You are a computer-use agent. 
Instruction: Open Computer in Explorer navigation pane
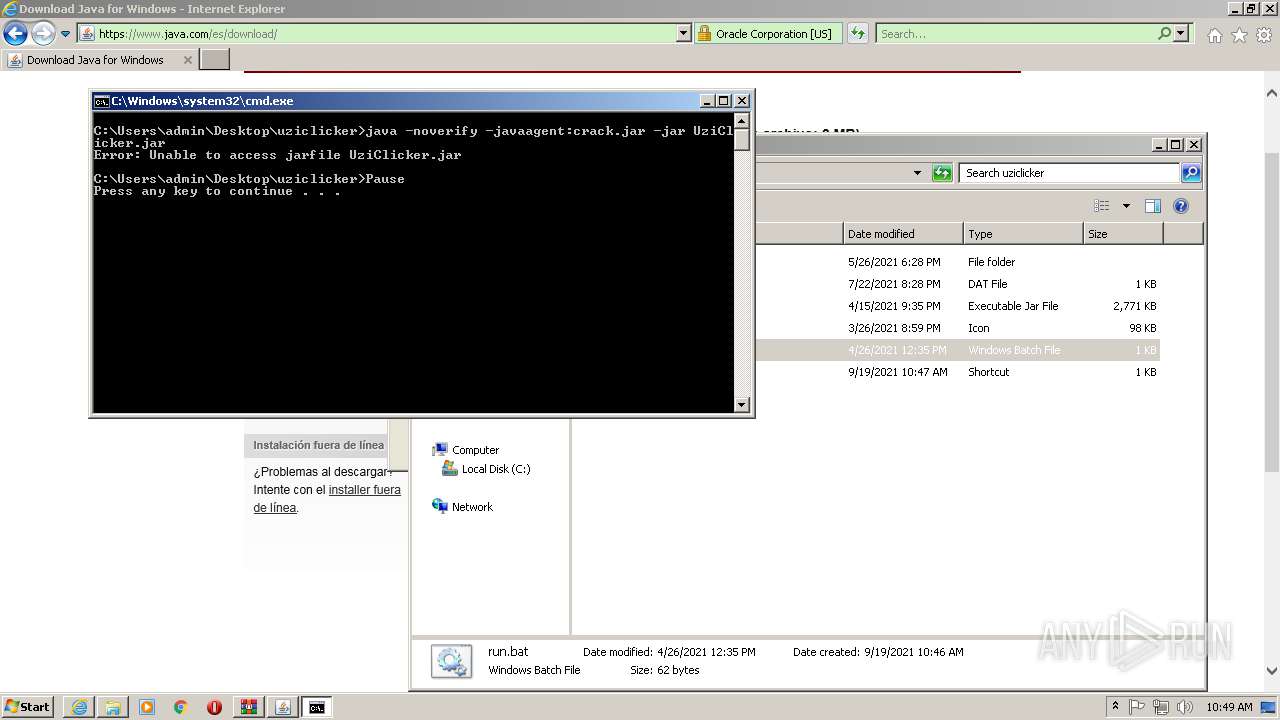[465, 450]
